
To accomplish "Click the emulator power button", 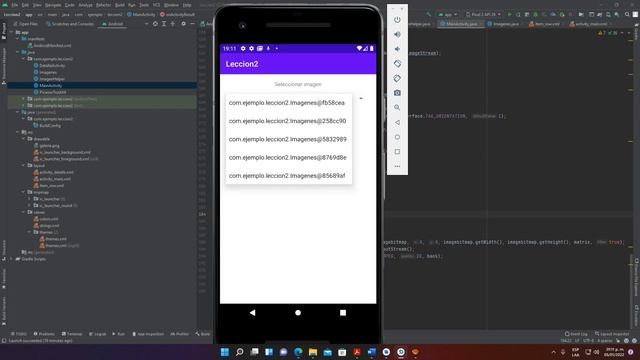I will [x=397, y=20].
